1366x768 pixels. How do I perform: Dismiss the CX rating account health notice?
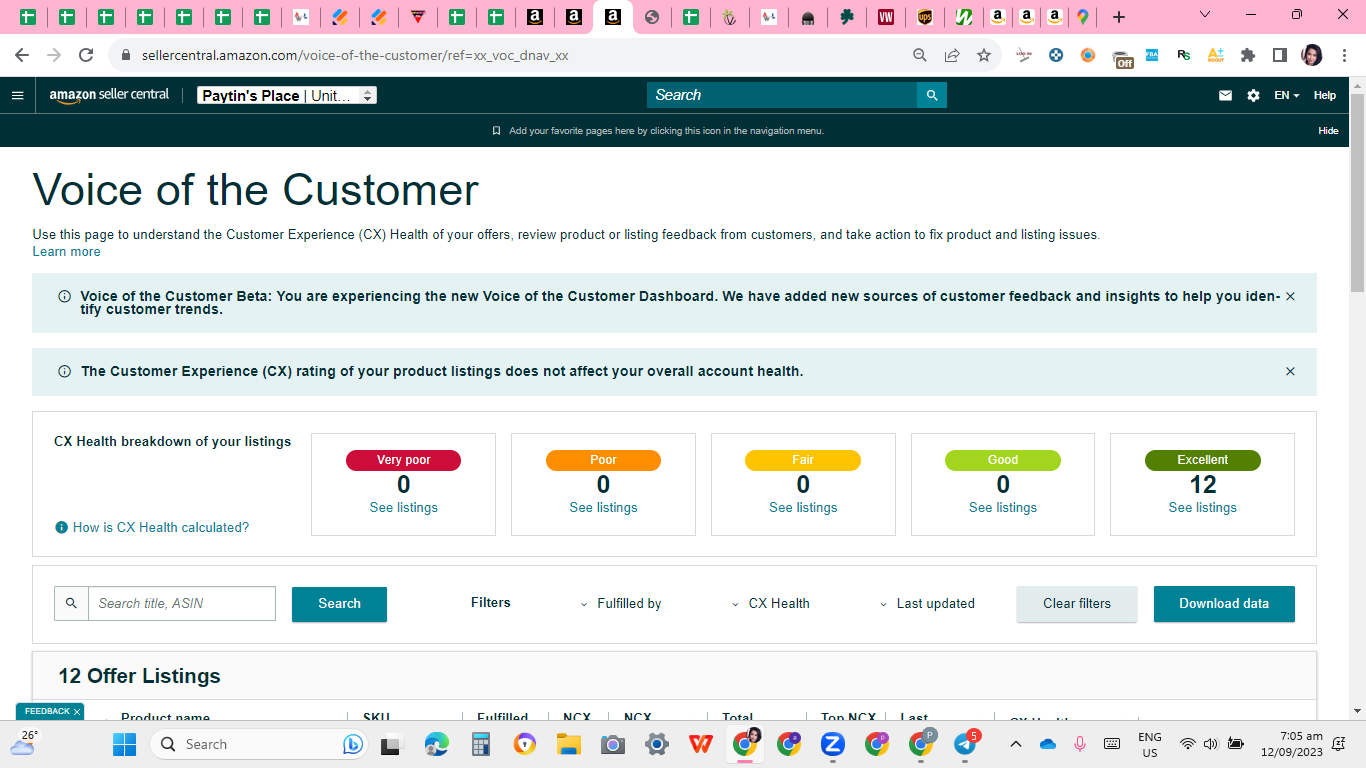point(1290,371)
